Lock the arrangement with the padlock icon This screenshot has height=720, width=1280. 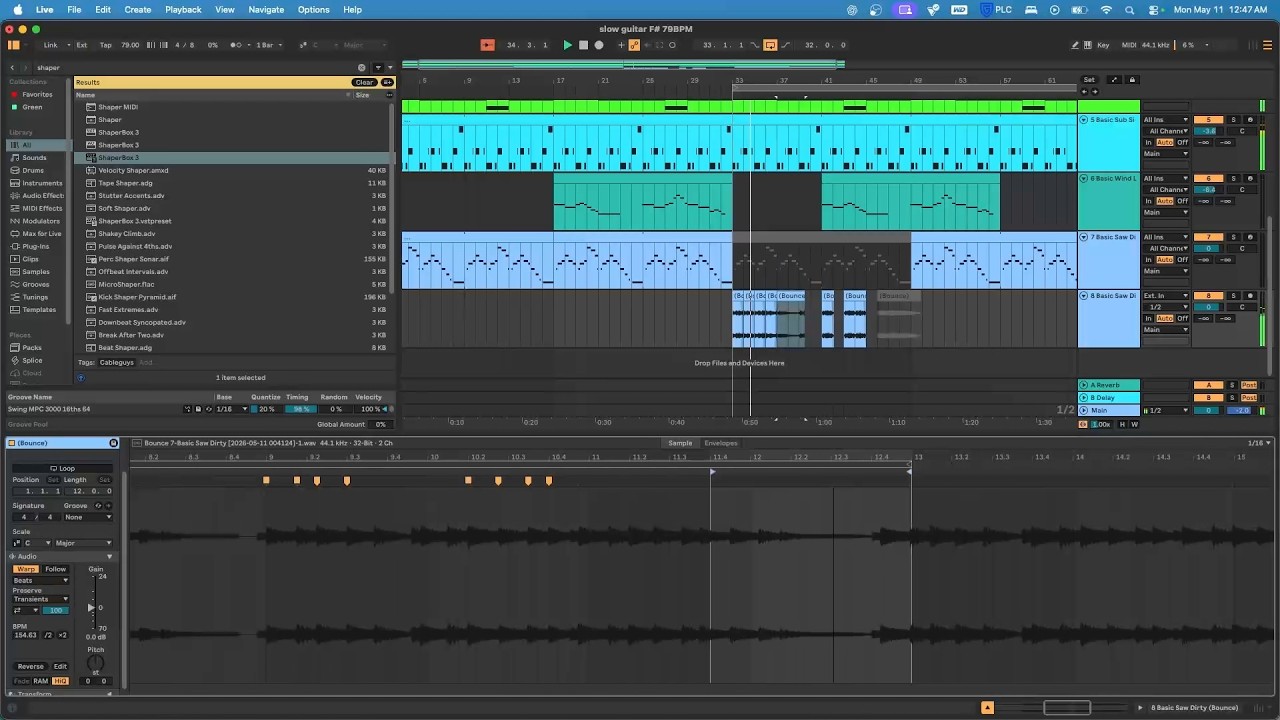tap(1132, 80)
